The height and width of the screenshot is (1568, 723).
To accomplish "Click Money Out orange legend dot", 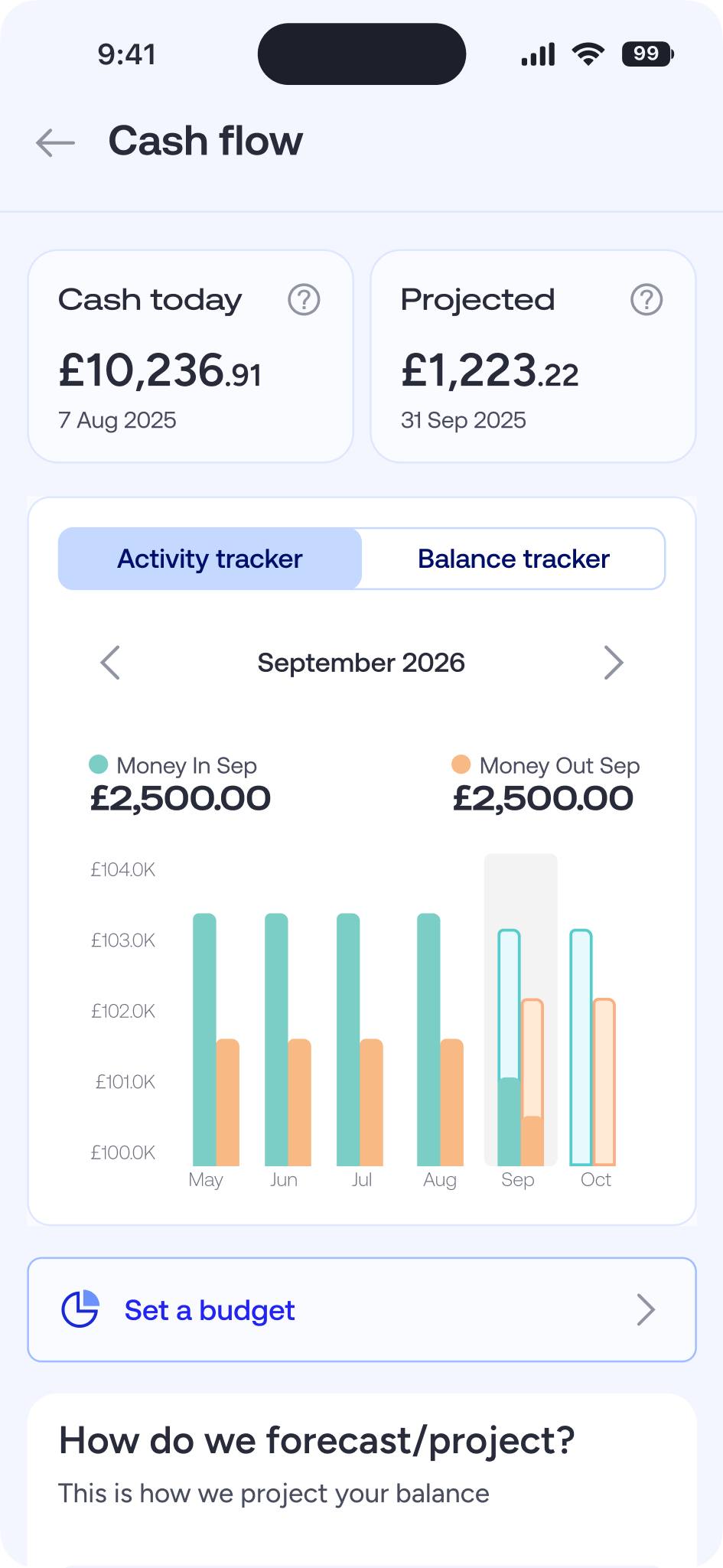I will [x=461, y=764].
